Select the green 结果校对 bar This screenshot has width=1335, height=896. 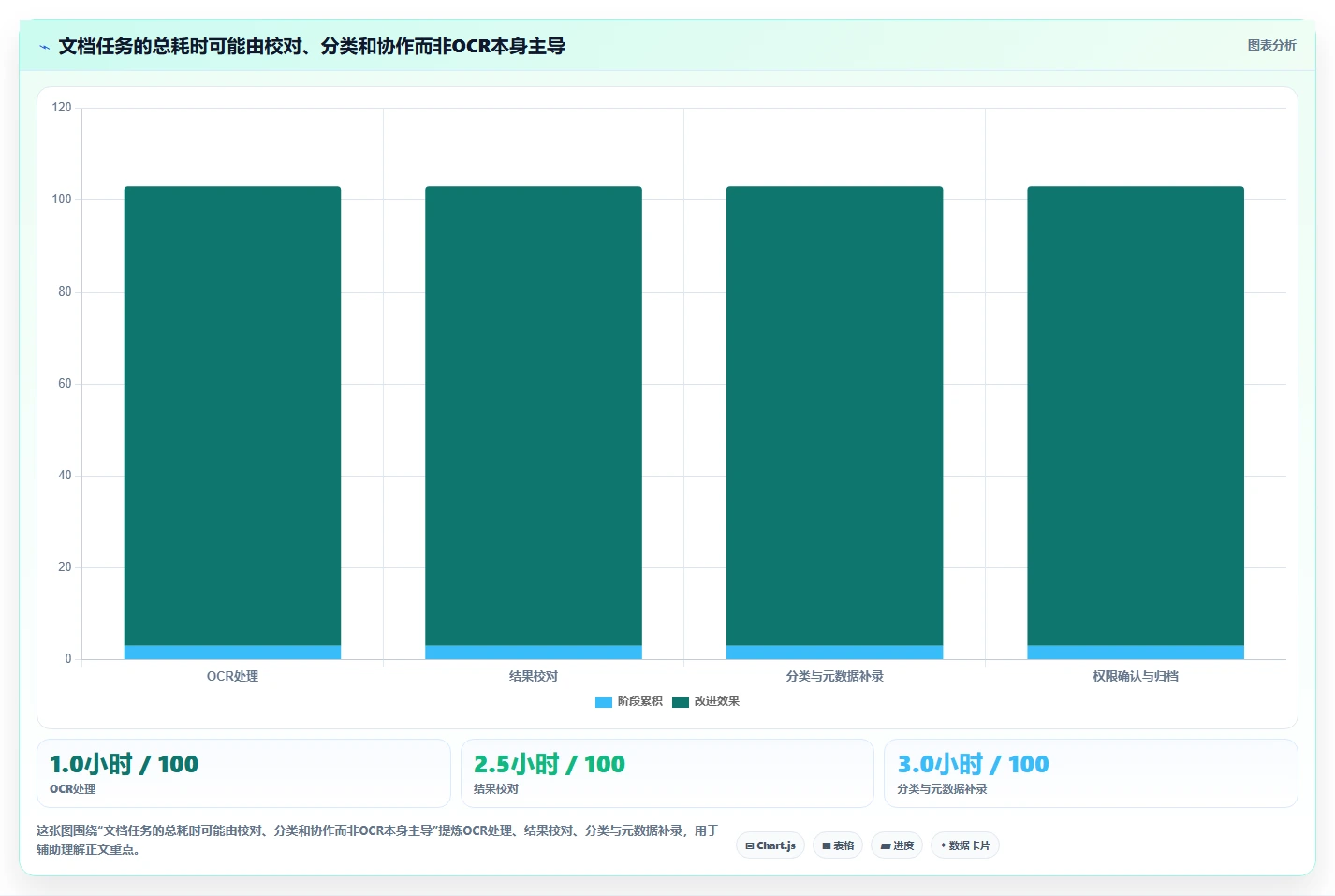(x=534, y=416)
